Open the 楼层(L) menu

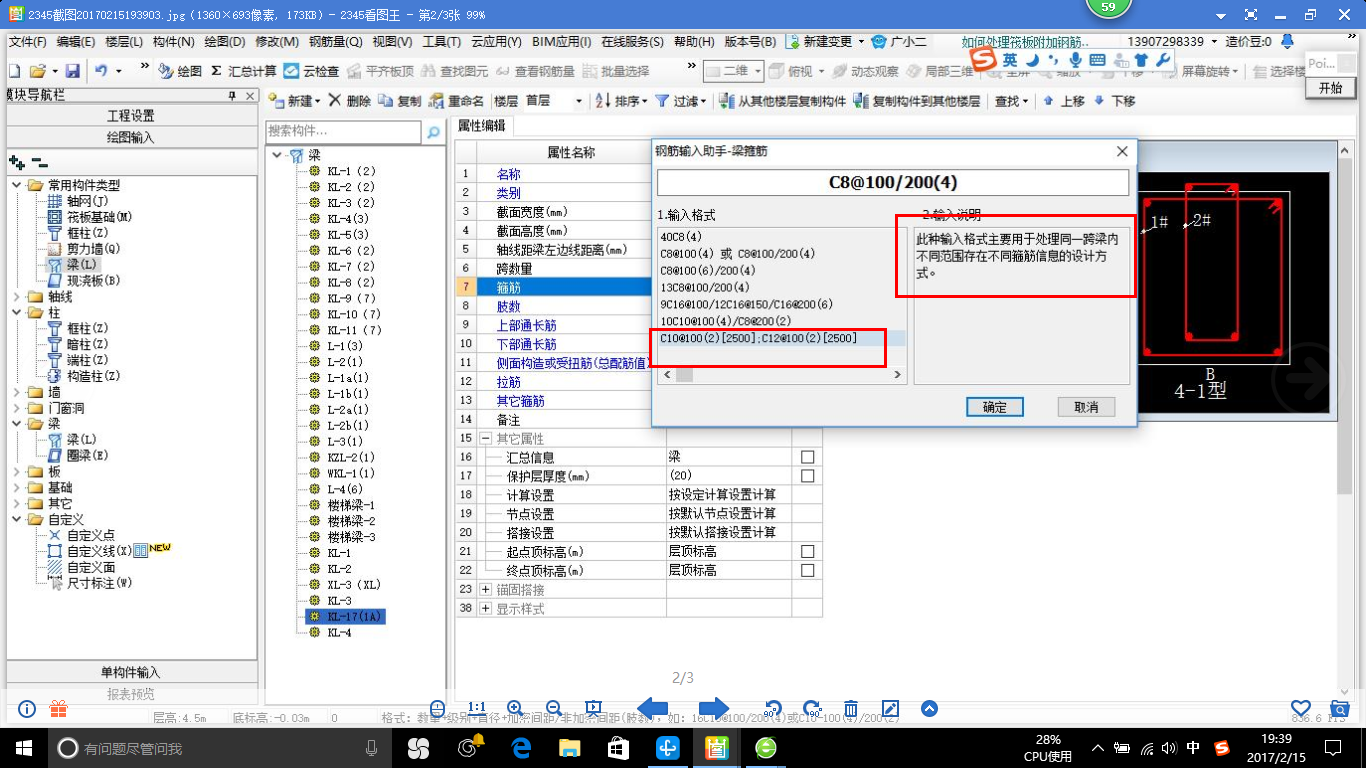(124, 42)
